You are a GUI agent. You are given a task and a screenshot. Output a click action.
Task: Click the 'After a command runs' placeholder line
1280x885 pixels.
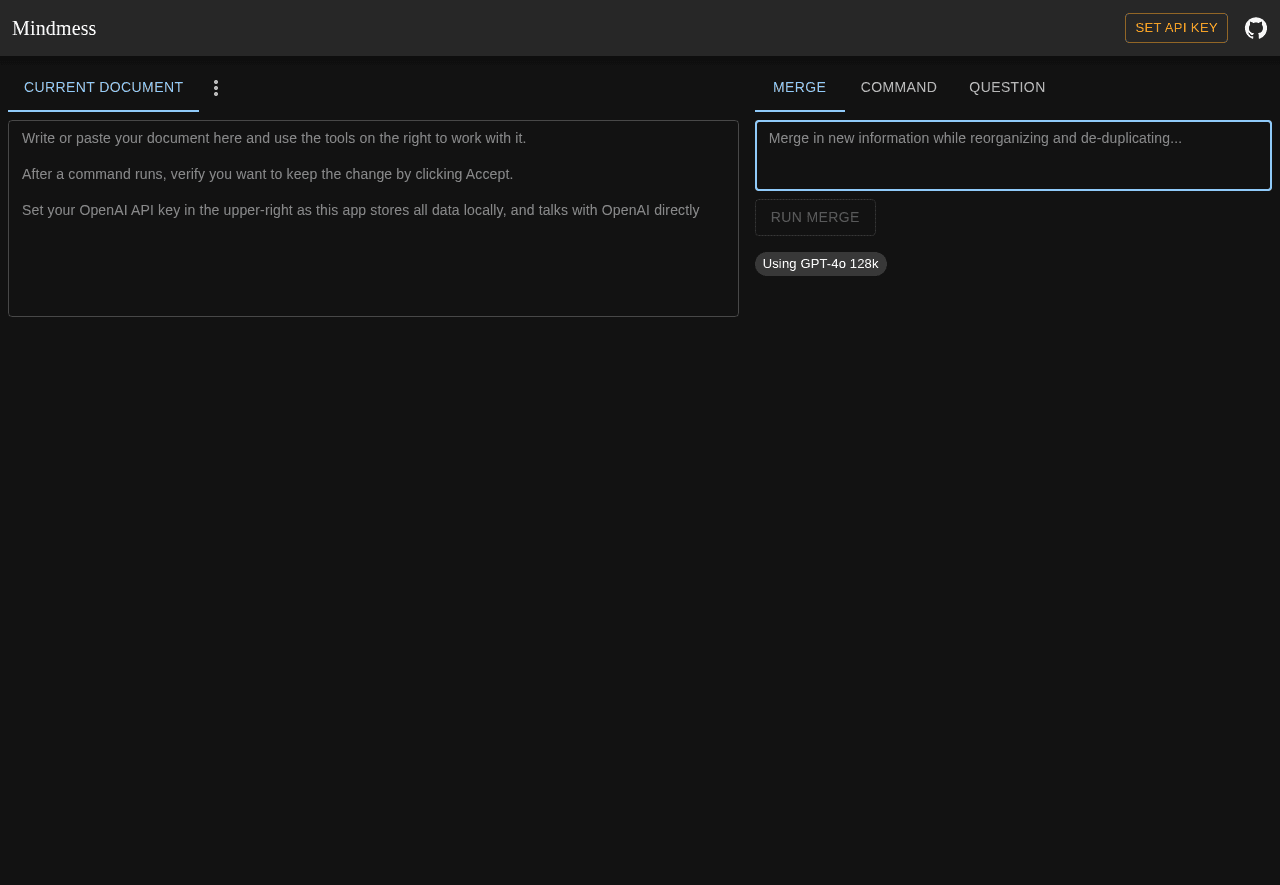267,174
